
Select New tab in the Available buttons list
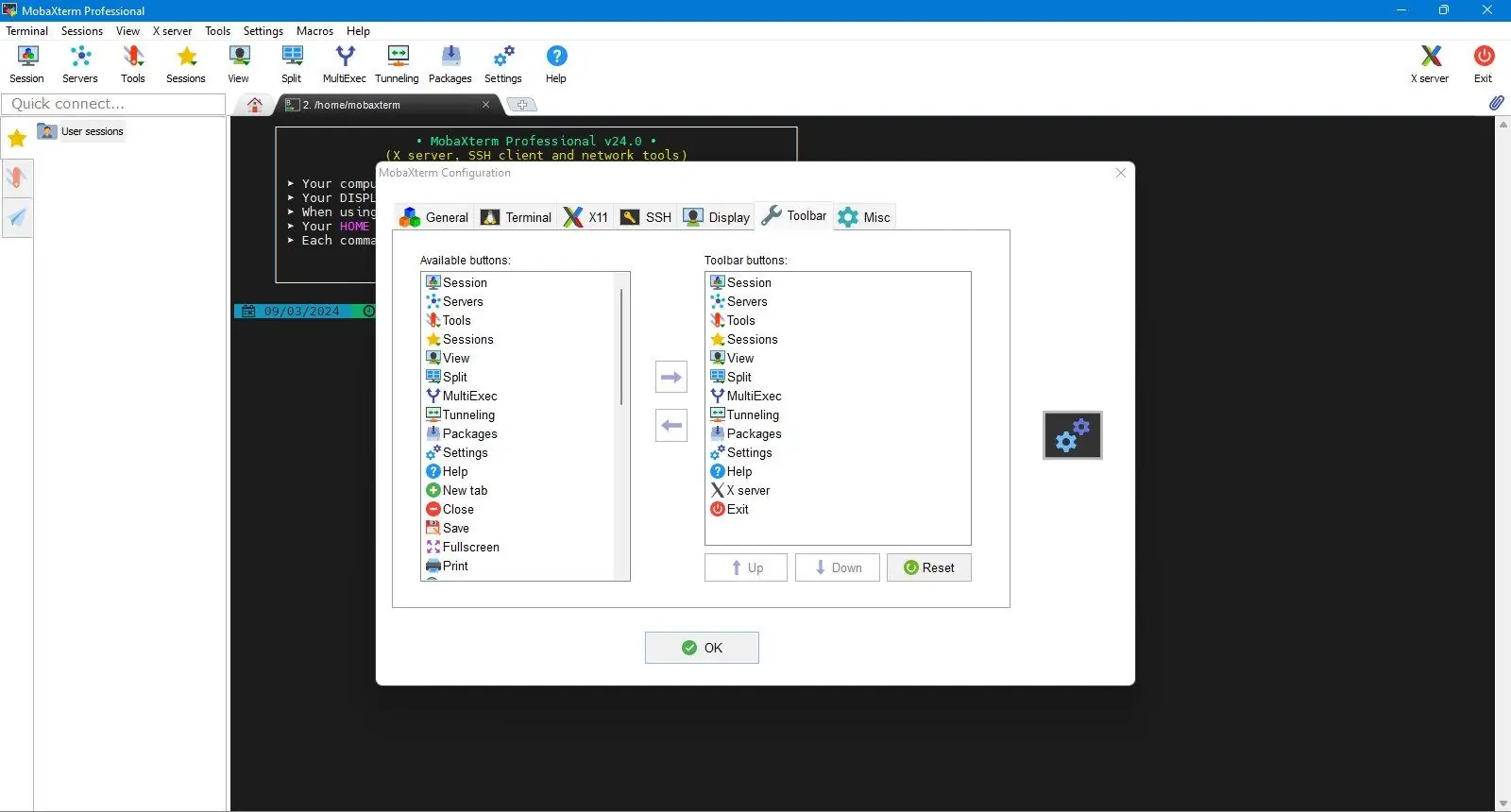(x=457, y=490)
